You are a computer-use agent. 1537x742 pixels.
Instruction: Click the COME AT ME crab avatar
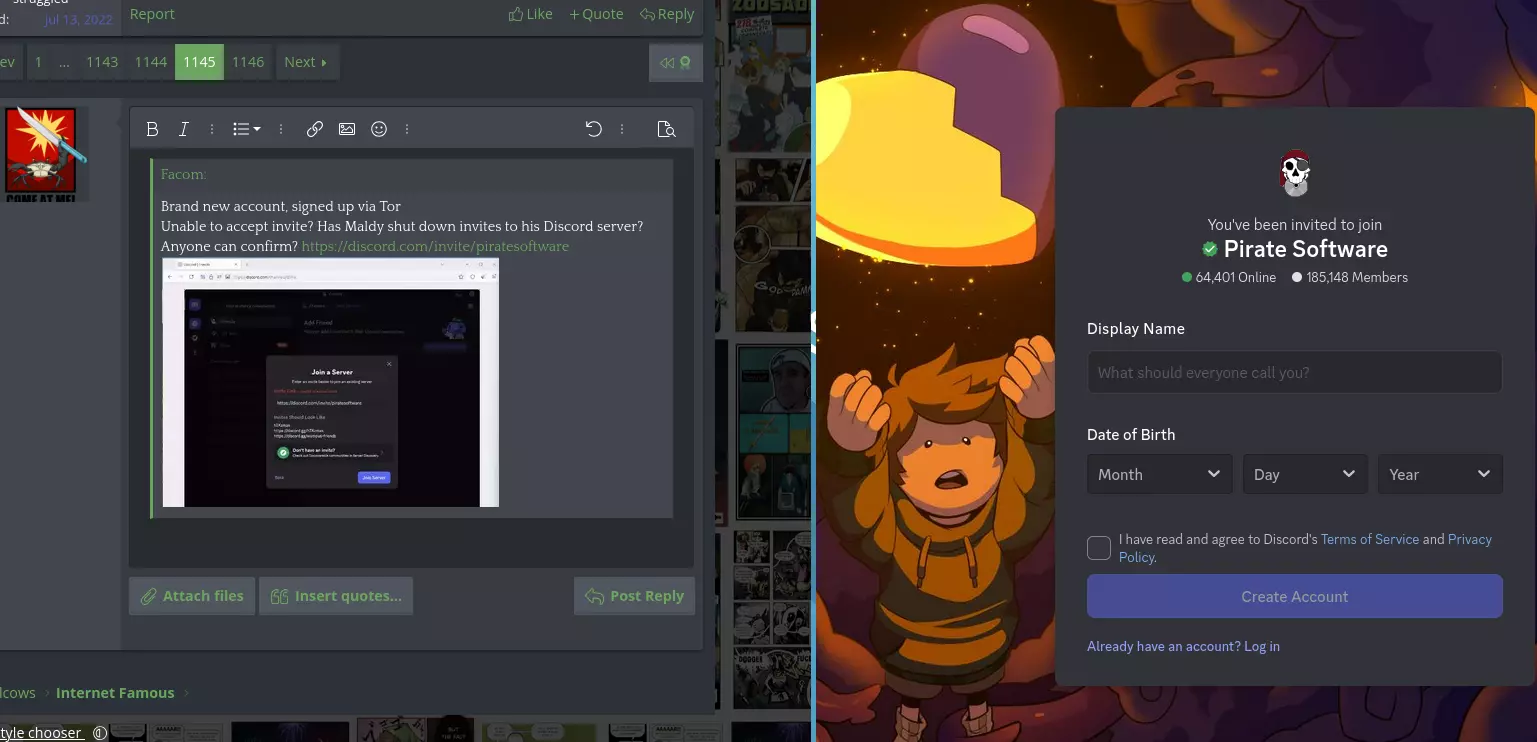(x=41, y=154)
